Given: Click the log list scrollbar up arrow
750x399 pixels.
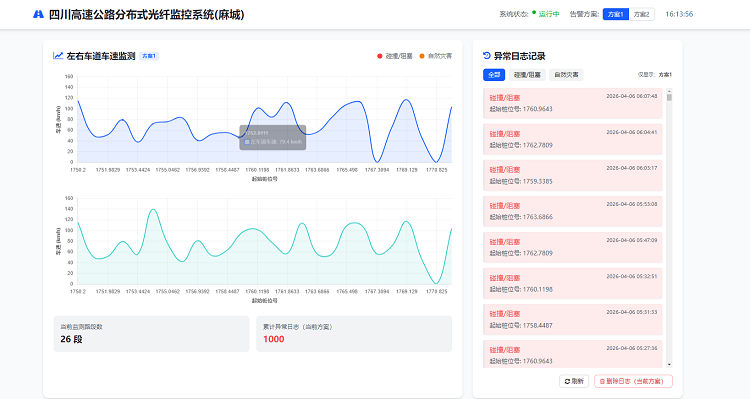Looking at the screenshot, I should 669,91.
